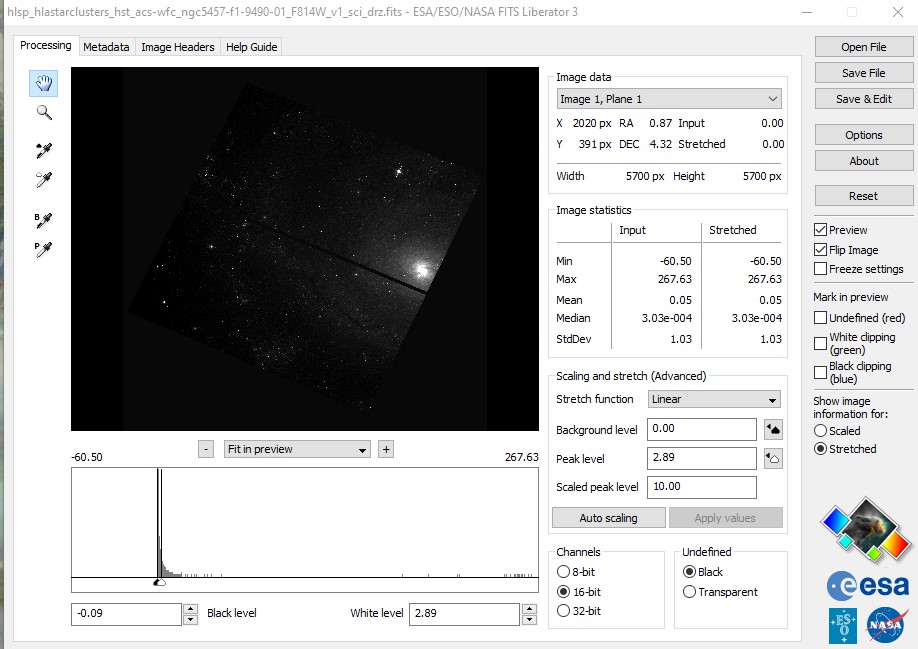Image resolution: width=918 pixels, height=649 pixels.
Task: Enable White clipping (green) marking
Action: [820, 344]
